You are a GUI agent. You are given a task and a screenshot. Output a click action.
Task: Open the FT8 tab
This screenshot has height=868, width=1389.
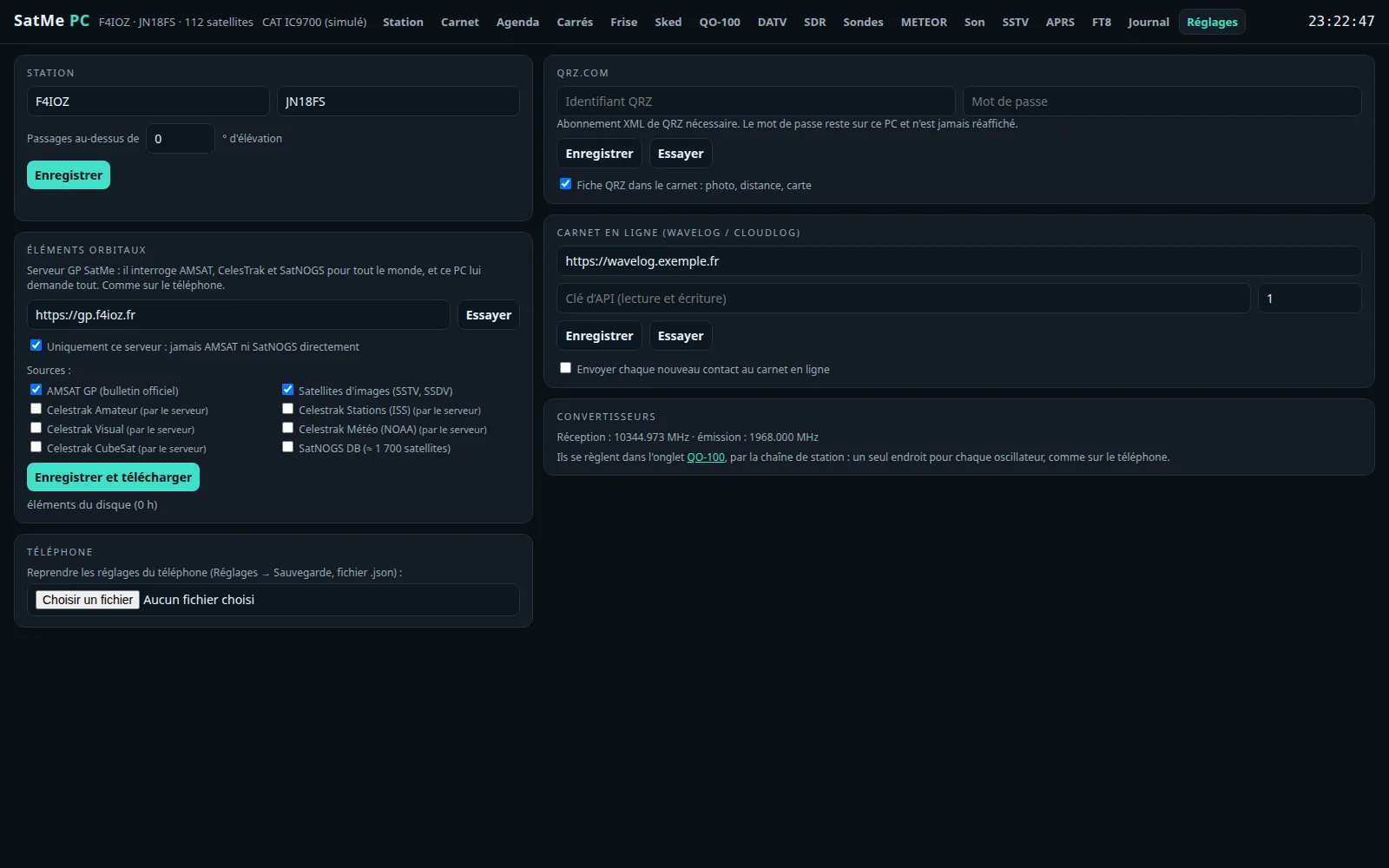(1102, 22)
